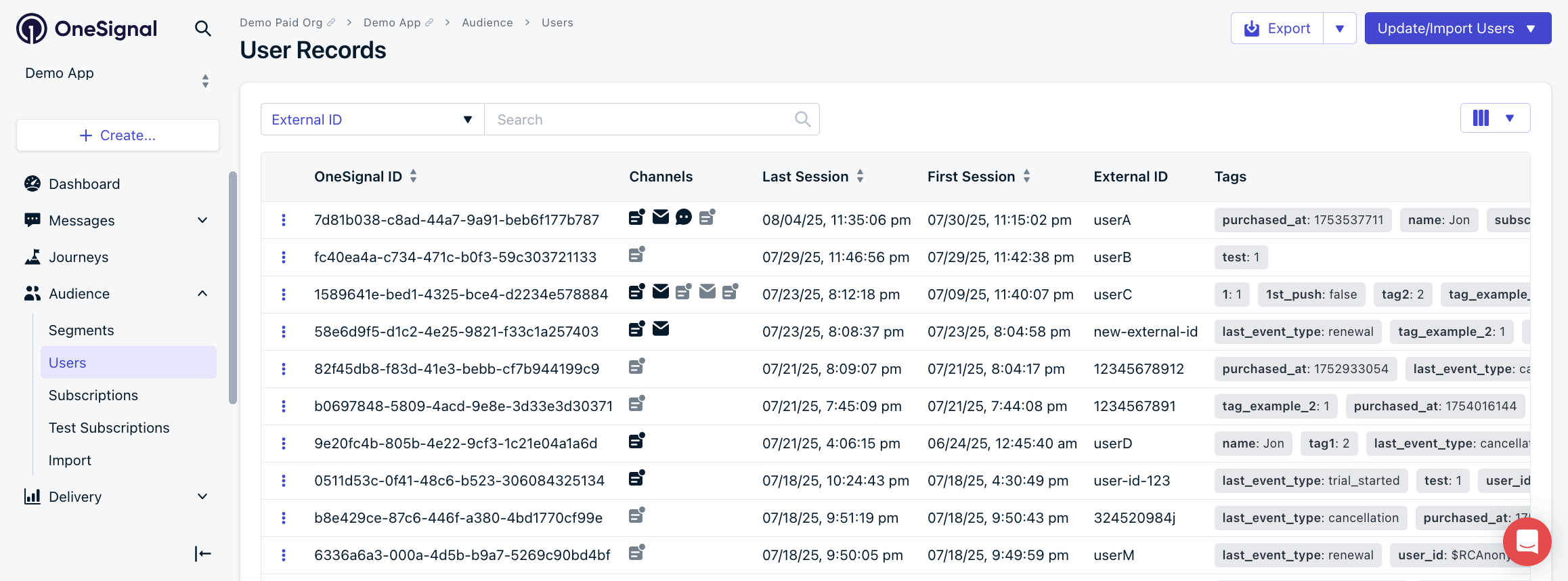
Task: Open row menu for userC record
Action: [284, 295]
